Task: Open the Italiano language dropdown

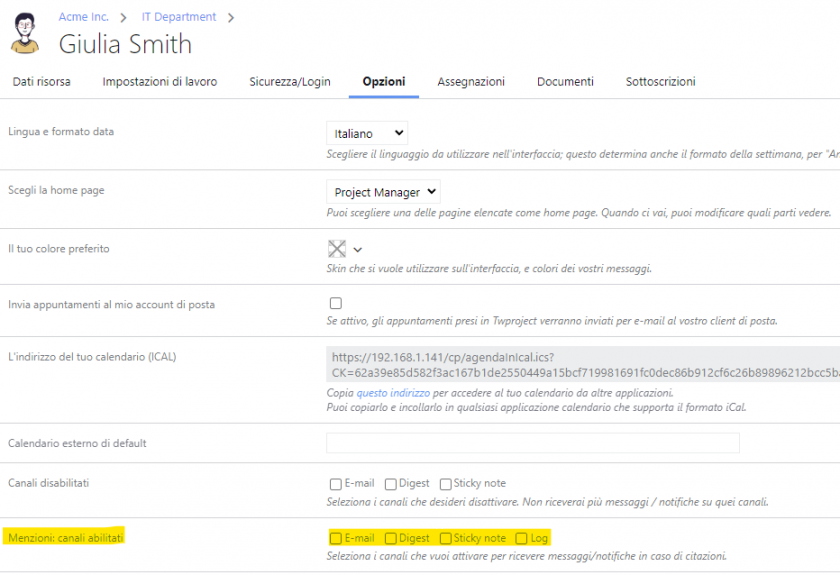Action: pos(367,133)
